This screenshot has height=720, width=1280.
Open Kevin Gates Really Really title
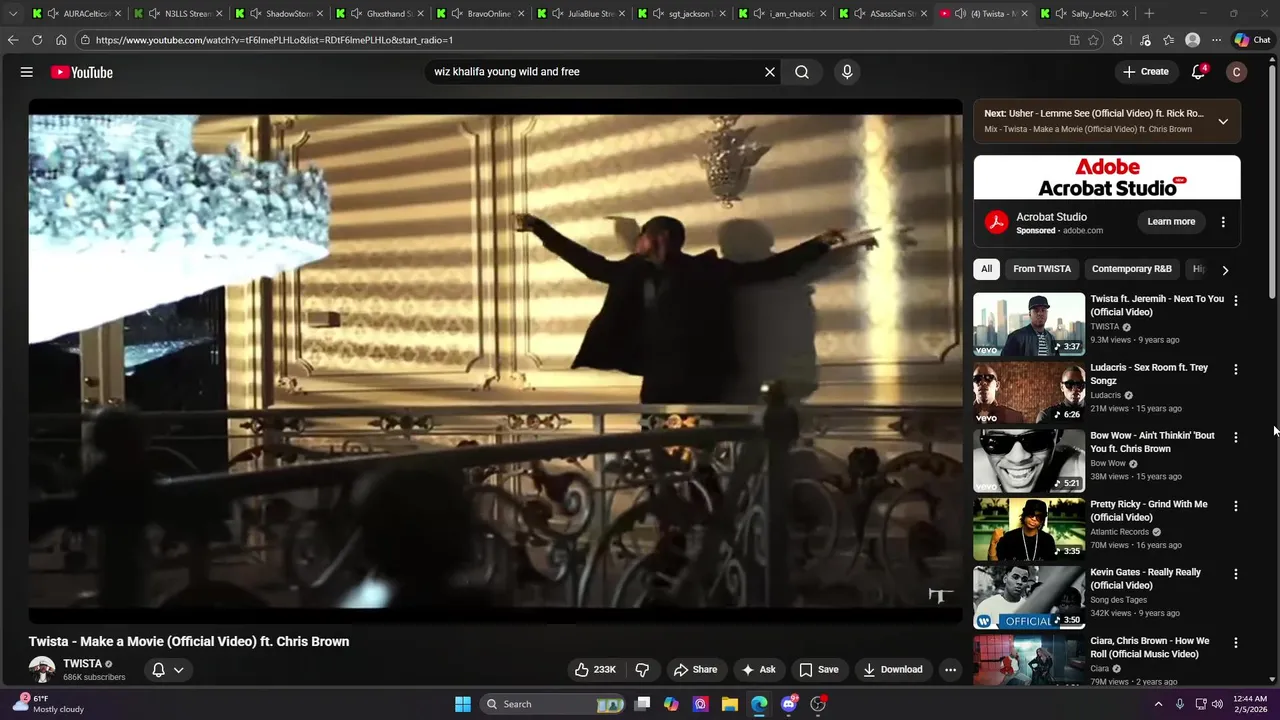1145,579
